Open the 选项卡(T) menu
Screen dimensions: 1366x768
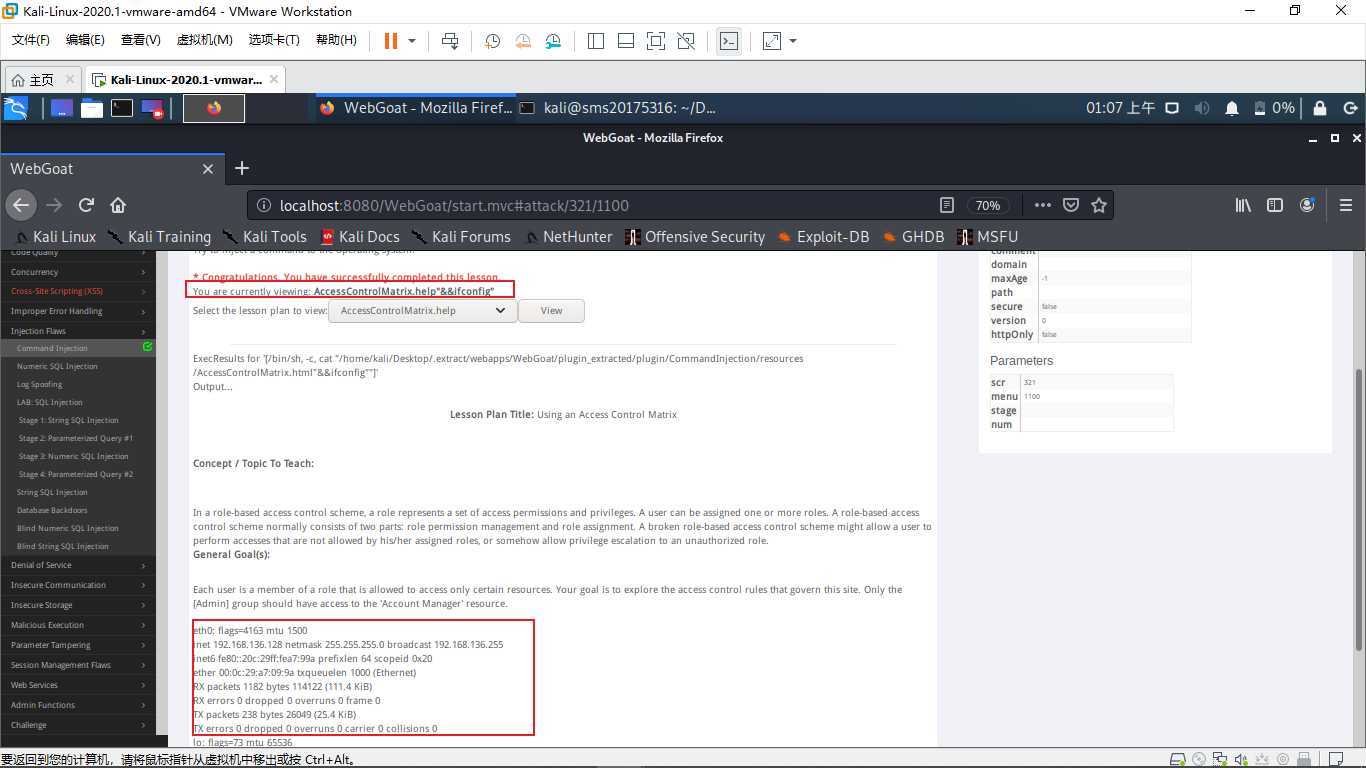tap(274, 40)
